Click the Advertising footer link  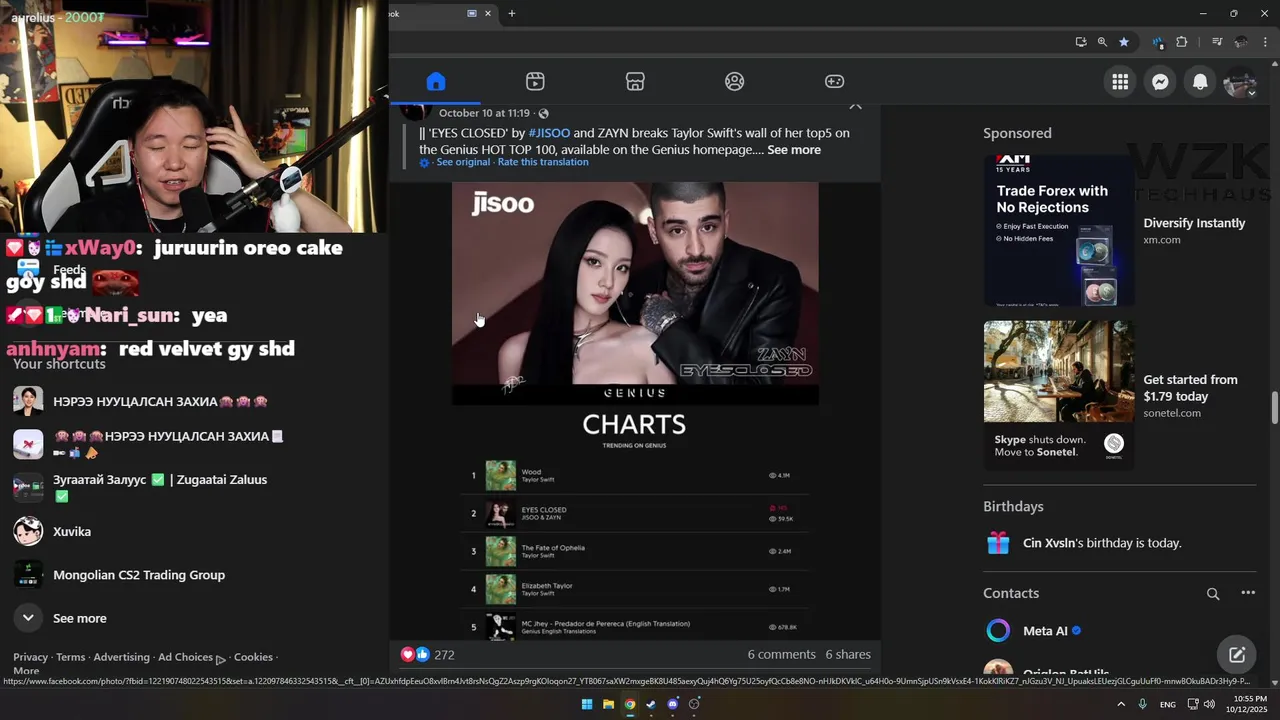point(121,657)
